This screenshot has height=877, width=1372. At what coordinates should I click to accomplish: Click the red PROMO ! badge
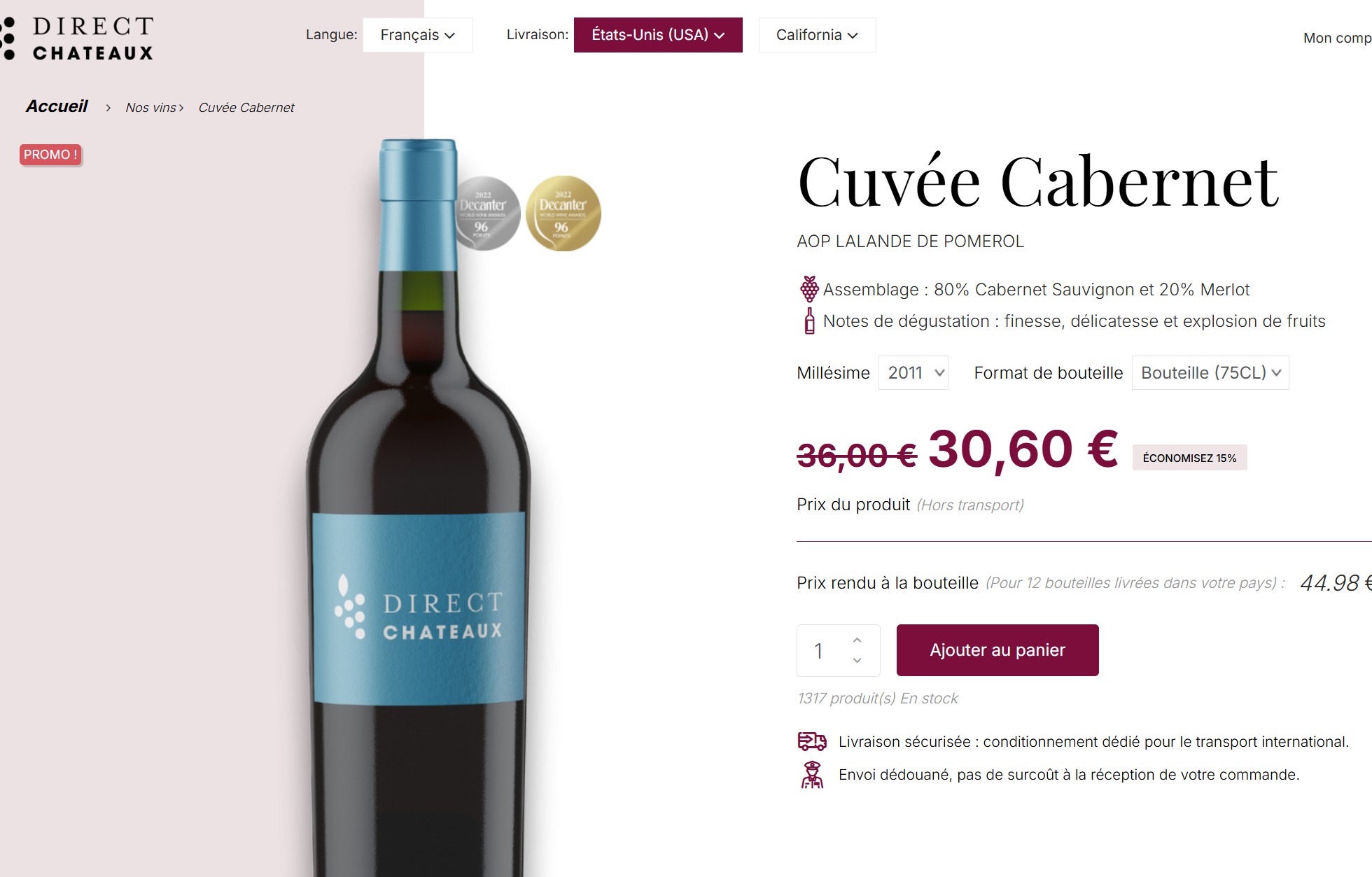pos(50,155)
